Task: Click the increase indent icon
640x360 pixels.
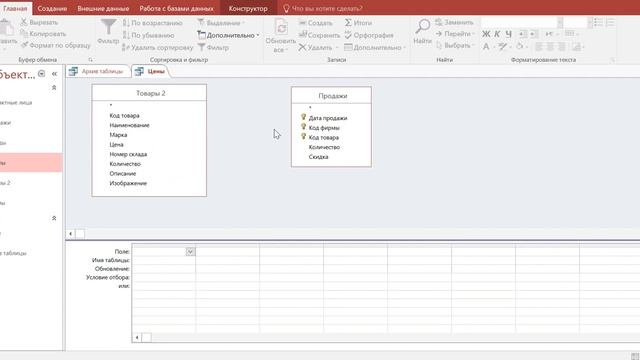Action: point(533,34)
